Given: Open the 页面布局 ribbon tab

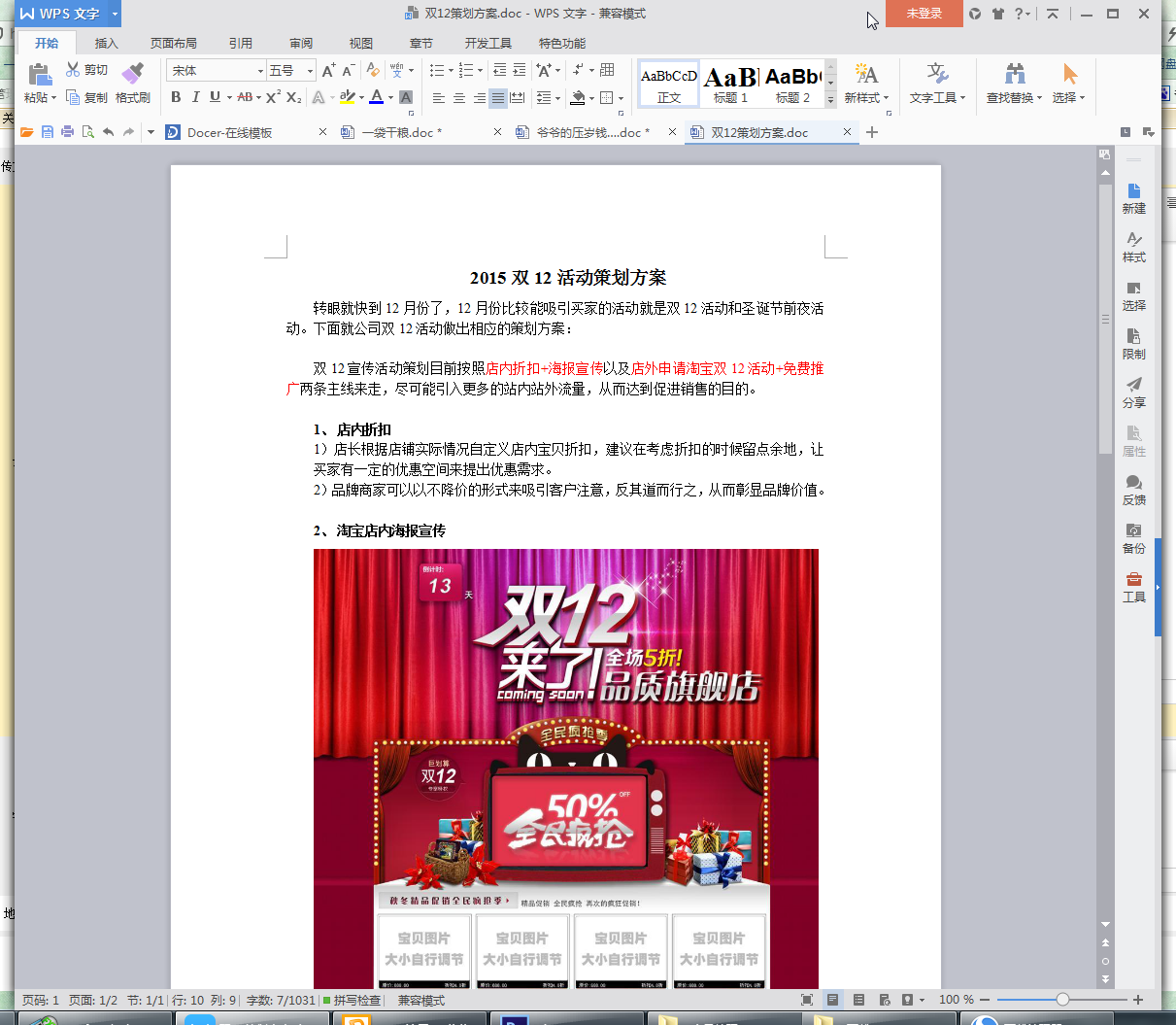Looking at the screenshot, I should (x=174, y=43).
